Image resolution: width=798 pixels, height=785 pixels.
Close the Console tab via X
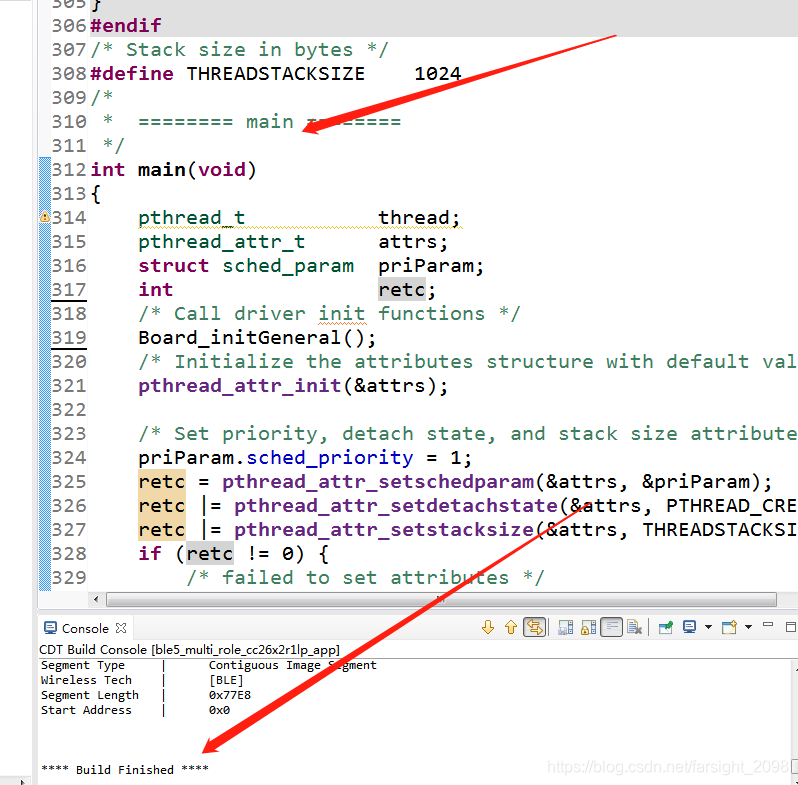121,628
